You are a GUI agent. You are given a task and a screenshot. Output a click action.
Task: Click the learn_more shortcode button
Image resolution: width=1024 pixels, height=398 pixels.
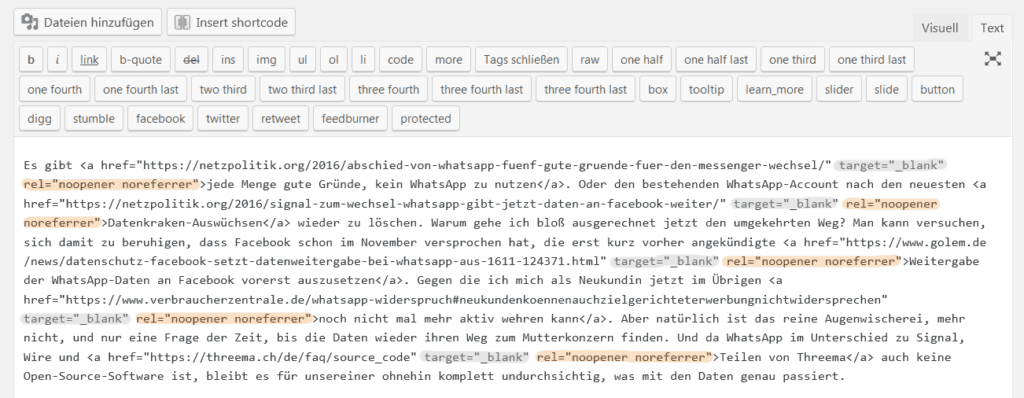[775, 90]
